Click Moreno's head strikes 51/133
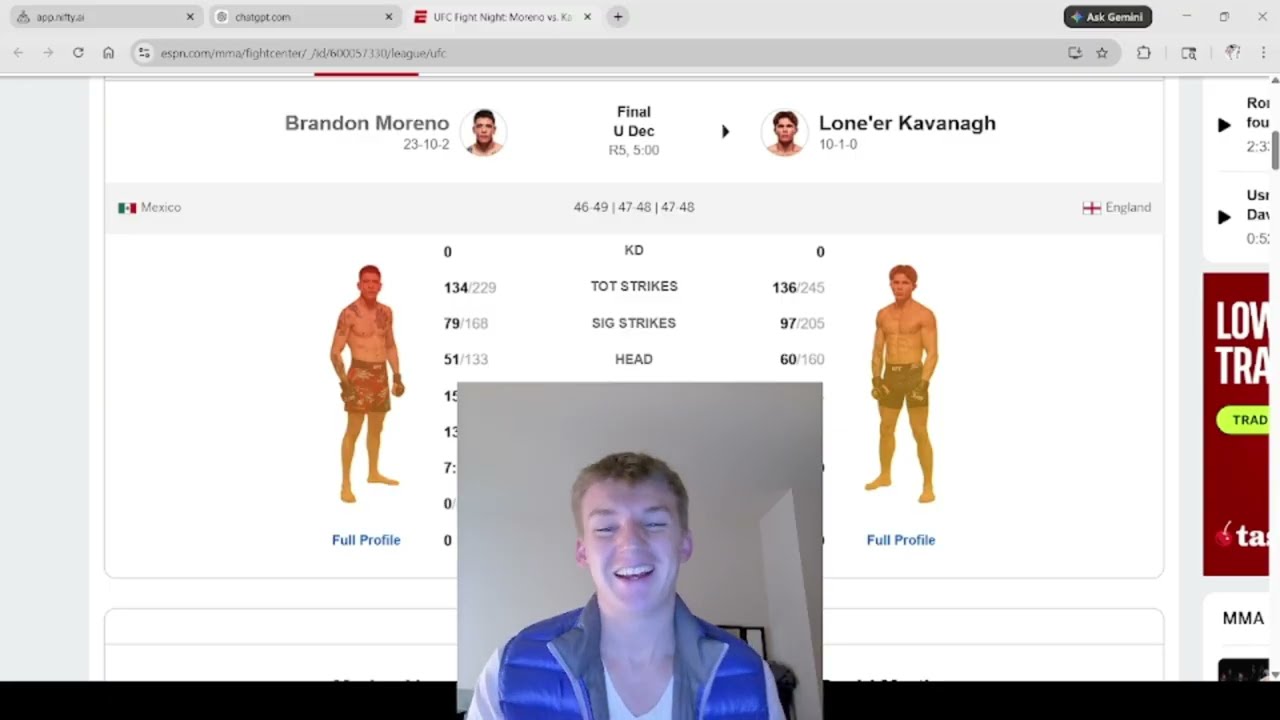This screenshot has width=1280, height=720. pos(466,360)
